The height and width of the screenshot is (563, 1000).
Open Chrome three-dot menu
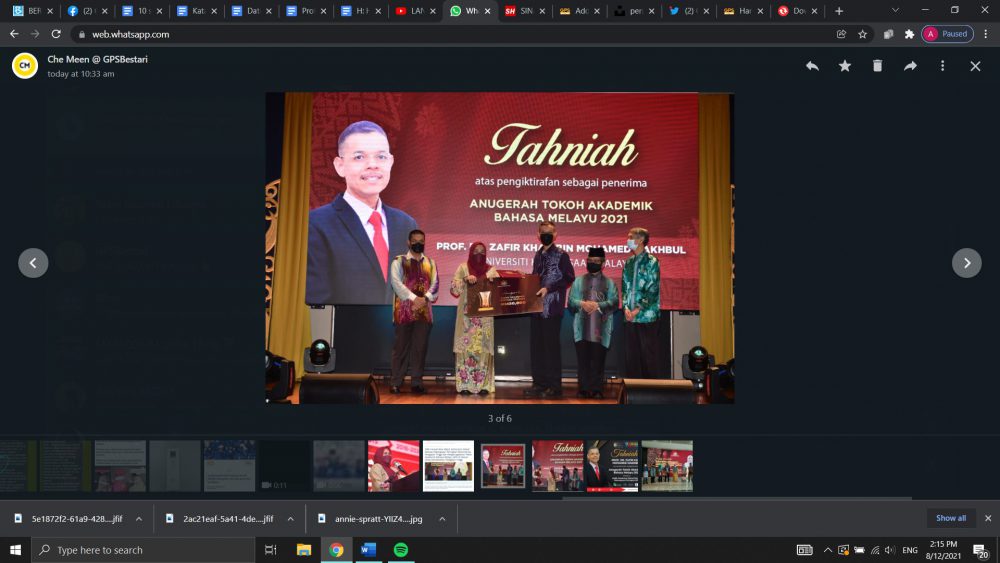pos(986,34)
